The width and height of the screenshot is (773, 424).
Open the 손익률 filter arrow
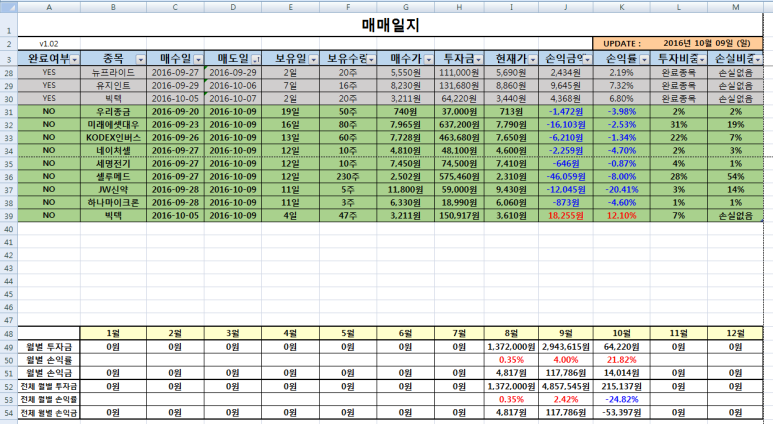(x=644, y=60)
